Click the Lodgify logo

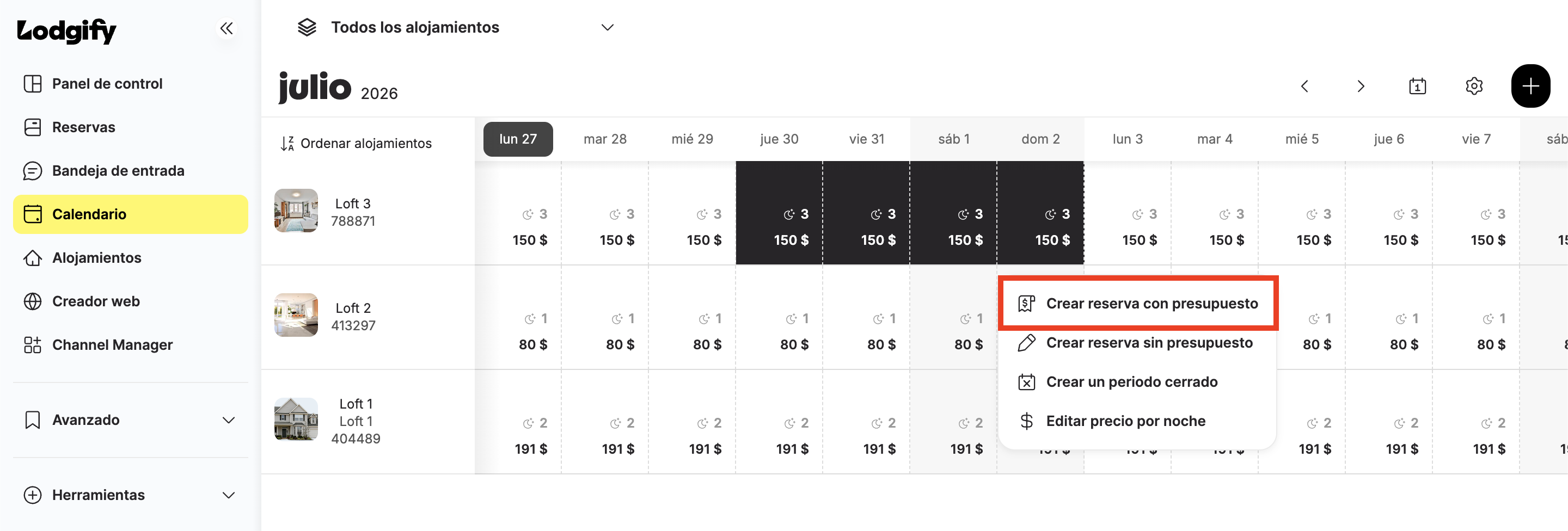[x=66, y=30]
